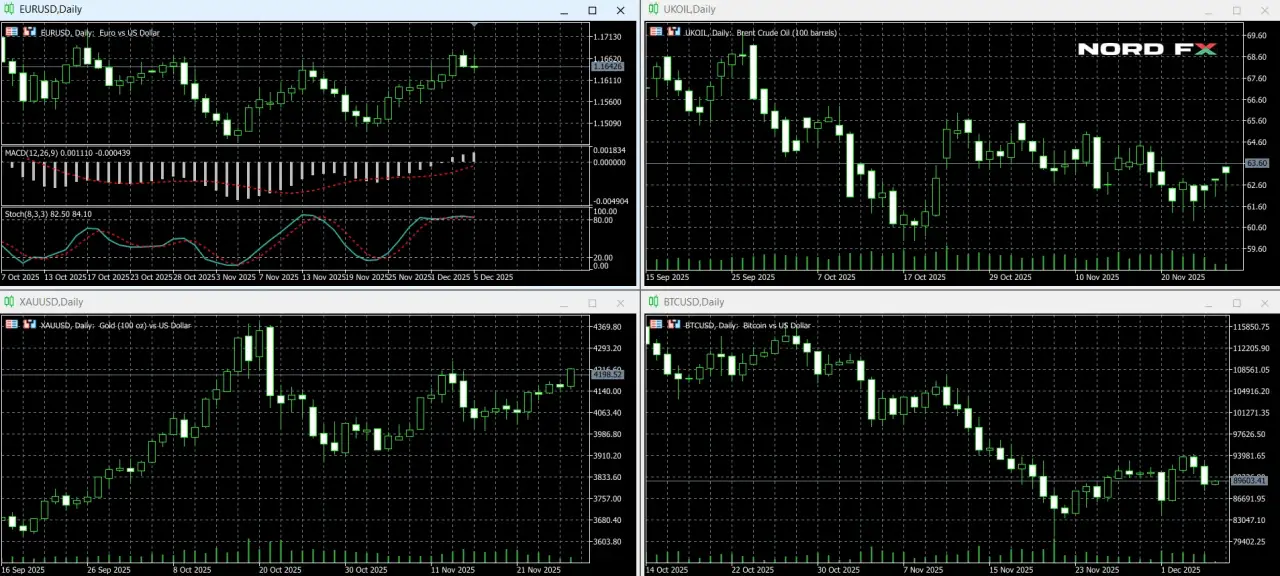
Task: Toggle the one-click trading panel icon on UKOIL chart
Action: 656,32
